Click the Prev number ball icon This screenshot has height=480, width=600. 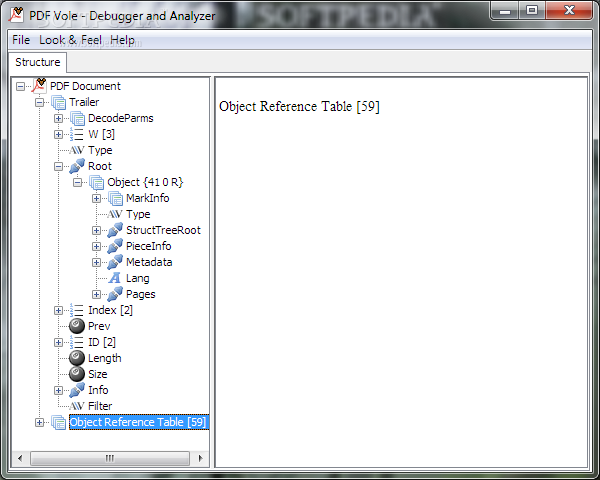77,326
